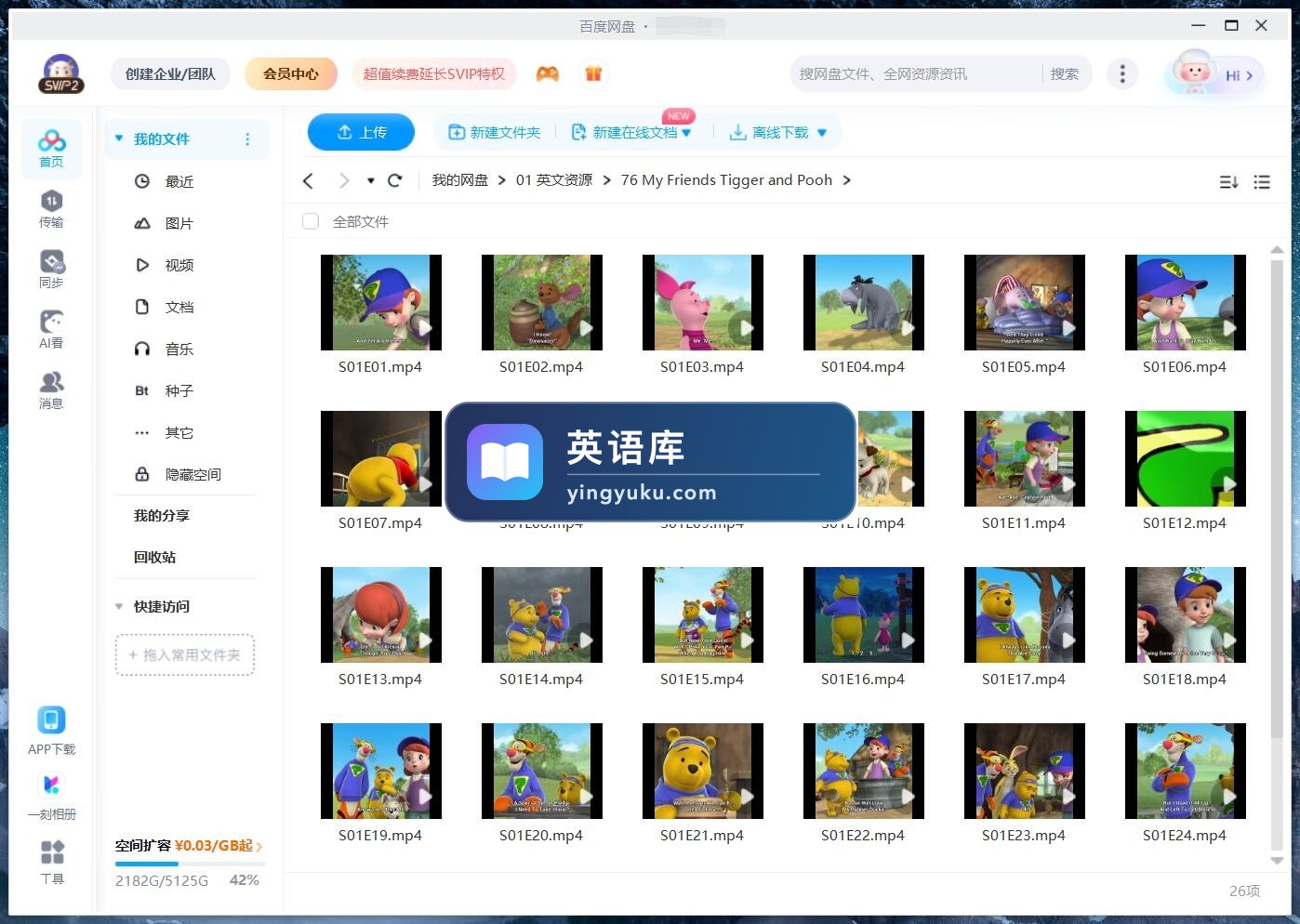
Task: Click 创建企业/团队 button
Action: tap(170, 73)
